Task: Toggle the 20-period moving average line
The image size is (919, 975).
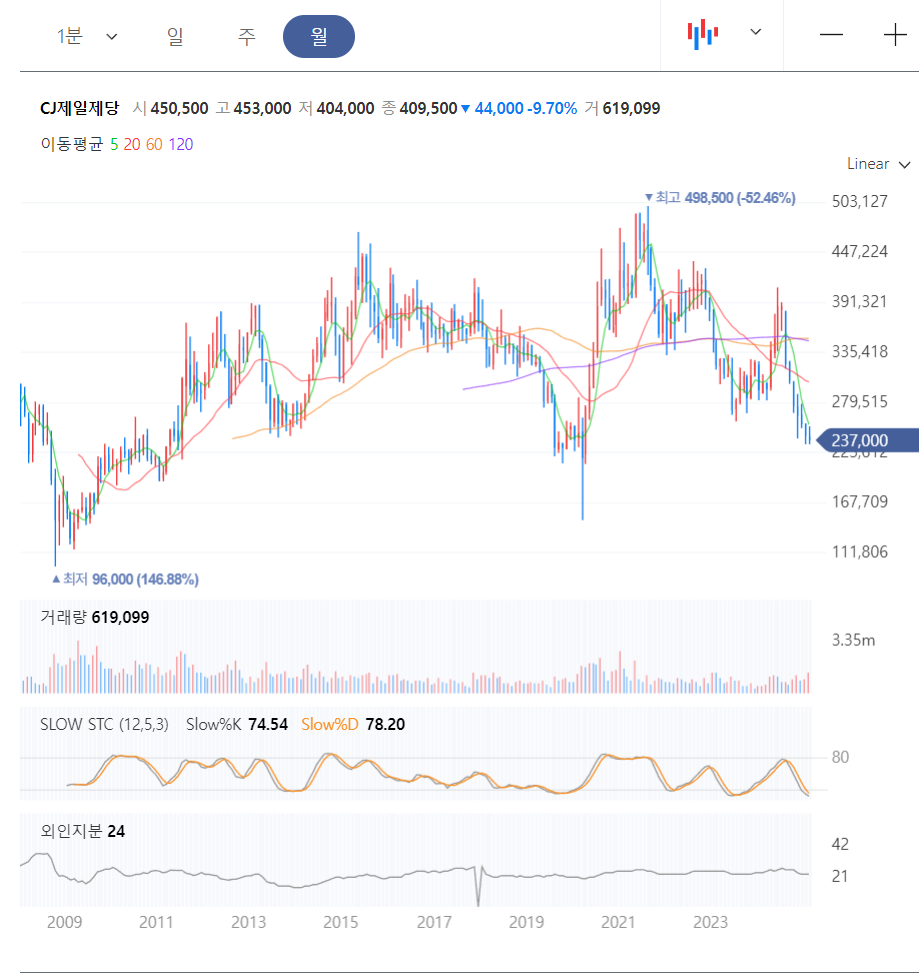Action: (132, 144)
